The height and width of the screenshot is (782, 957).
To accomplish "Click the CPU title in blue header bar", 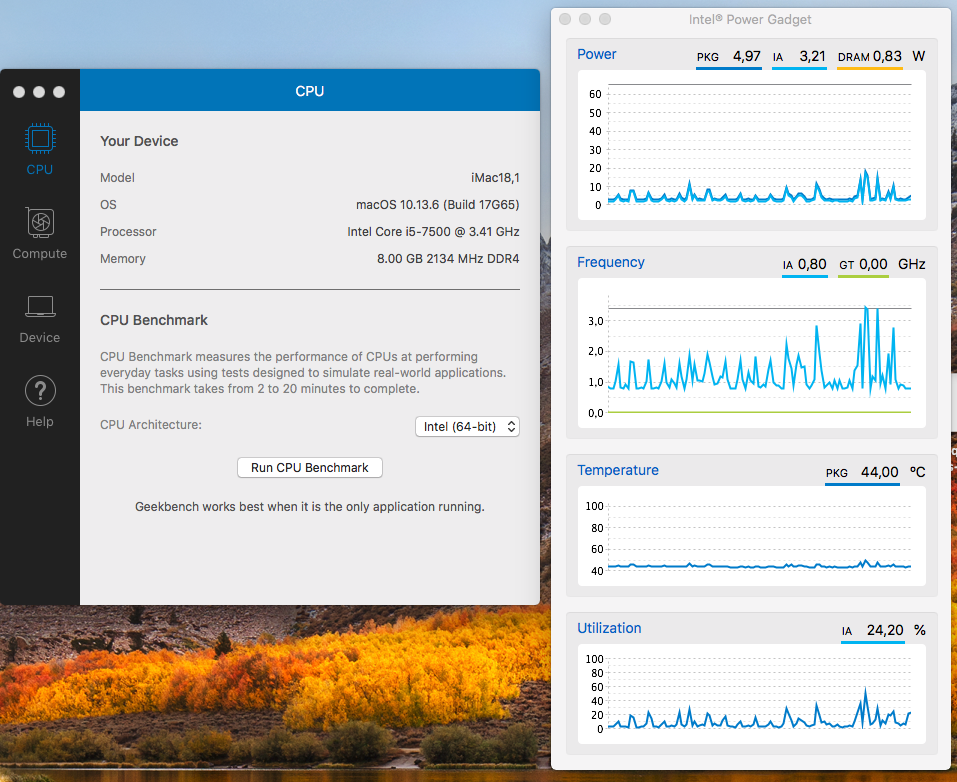I will (x=309, y=91).
